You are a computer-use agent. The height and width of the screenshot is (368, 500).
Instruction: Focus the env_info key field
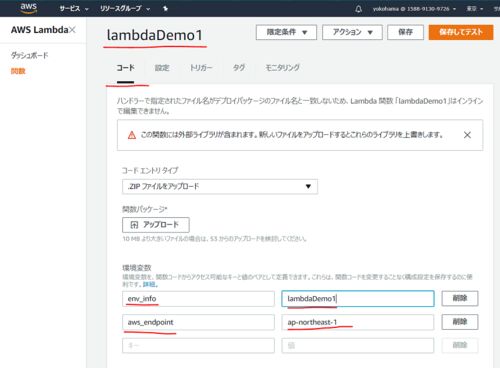198,299
